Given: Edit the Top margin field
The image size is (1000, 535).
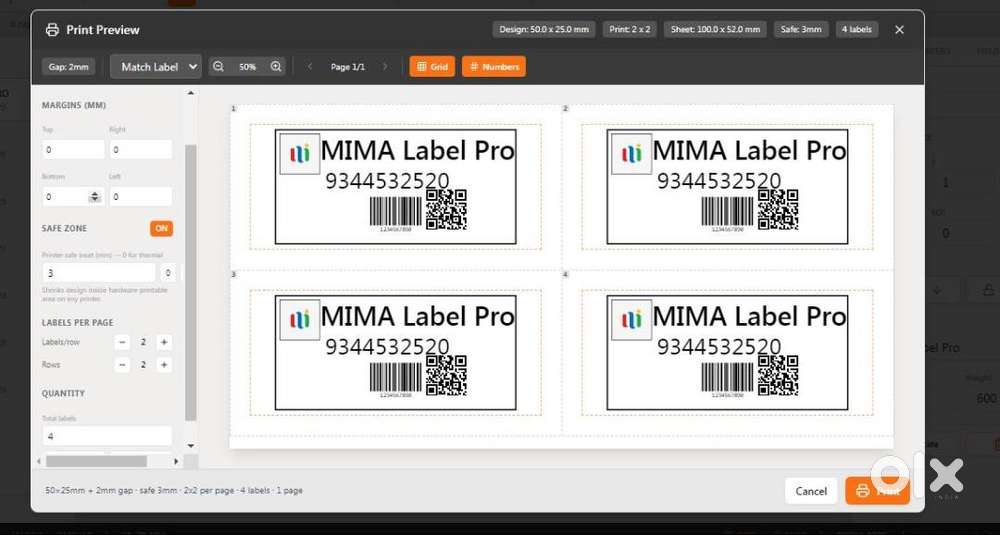Looking at the screenshot, I should (x=73, y=150).
